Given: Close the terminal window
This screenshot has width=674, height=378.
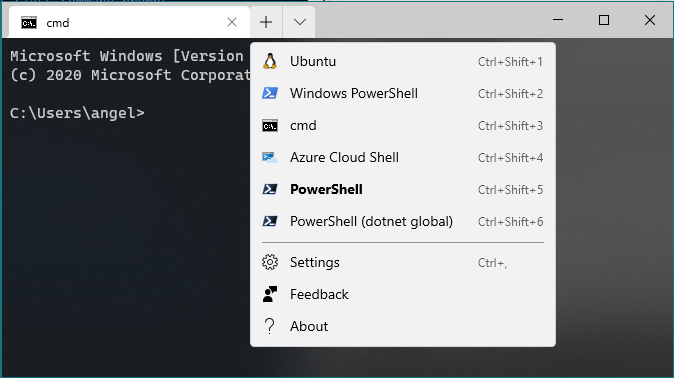Looking at the screenshot, I should (650, 20).
